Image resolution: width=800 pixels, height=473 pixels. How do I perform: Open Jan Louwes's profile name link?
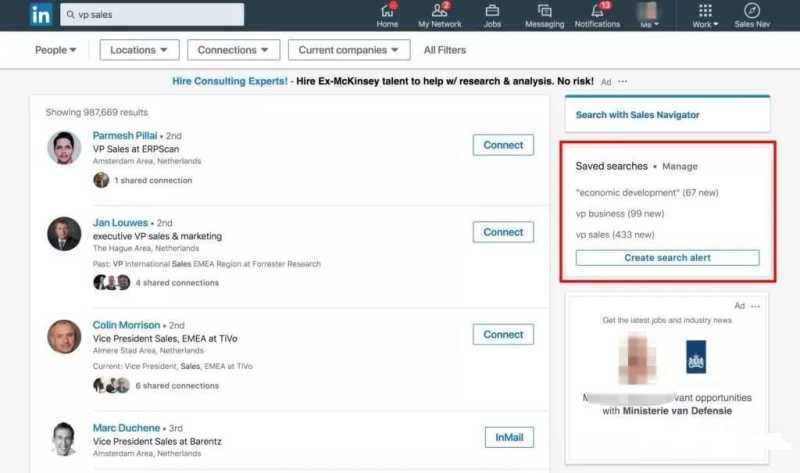tap(120, 223)
